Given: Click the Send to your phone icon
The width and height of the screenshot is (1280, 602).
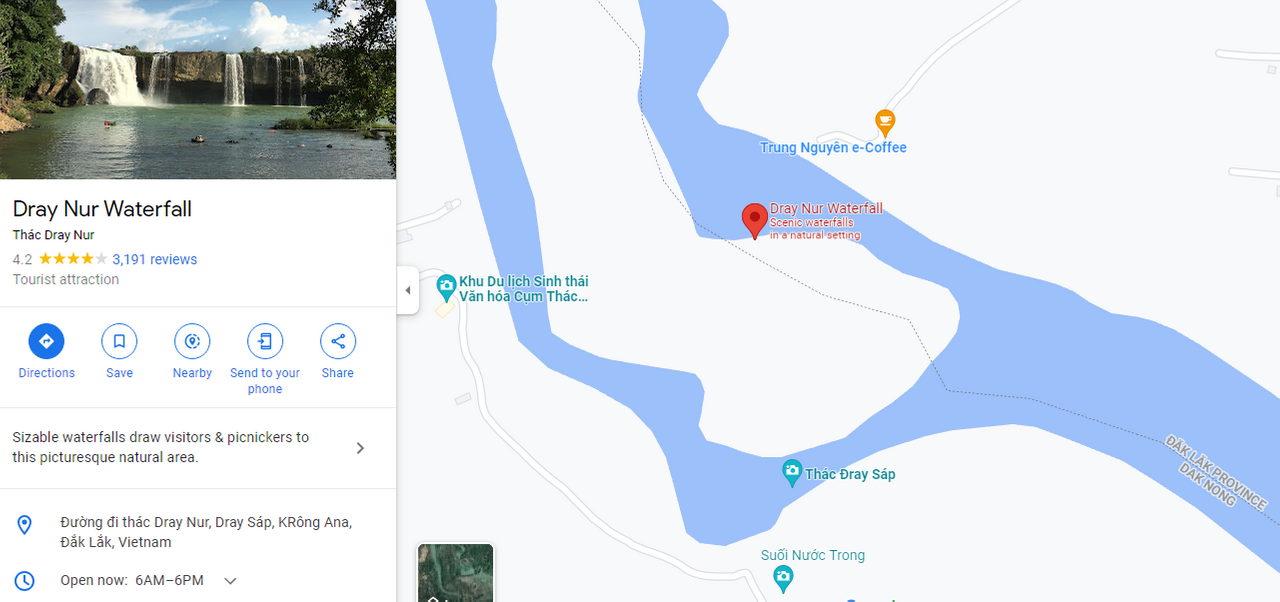Looking at the screenshot, I should click(x=265, y=341).
